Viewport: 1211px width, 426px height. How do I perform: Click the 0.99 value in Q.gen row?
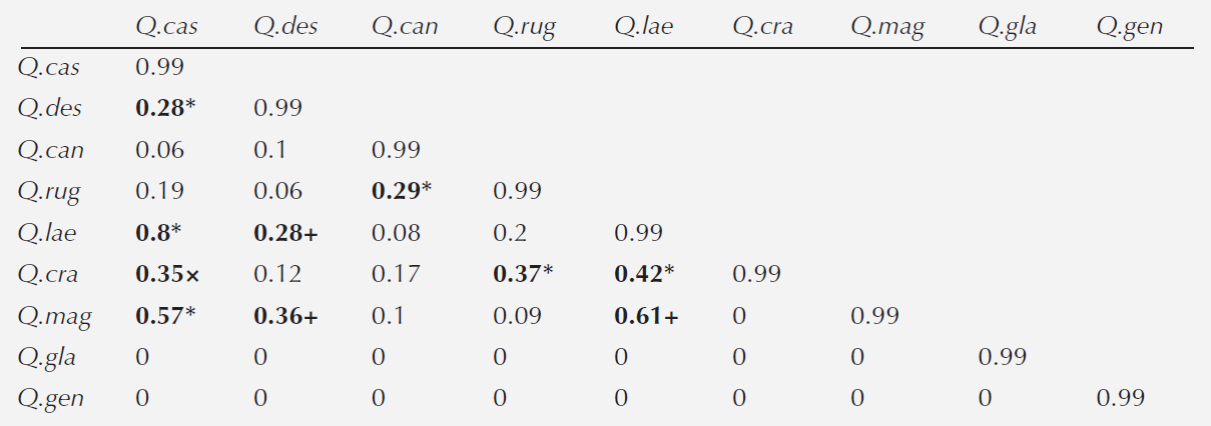(1120, 399)
